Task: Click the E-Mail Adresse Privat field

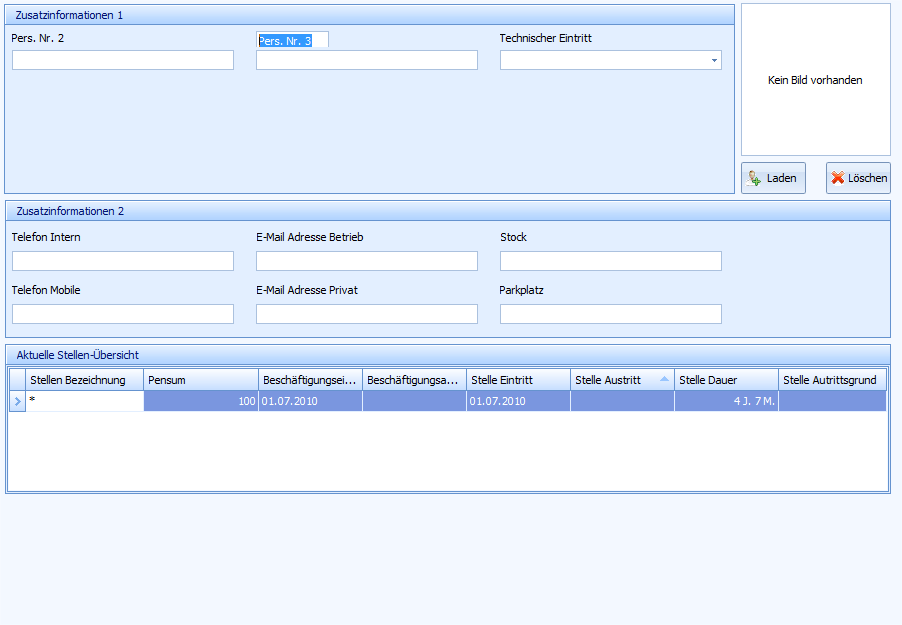Action: pos(366,314)
